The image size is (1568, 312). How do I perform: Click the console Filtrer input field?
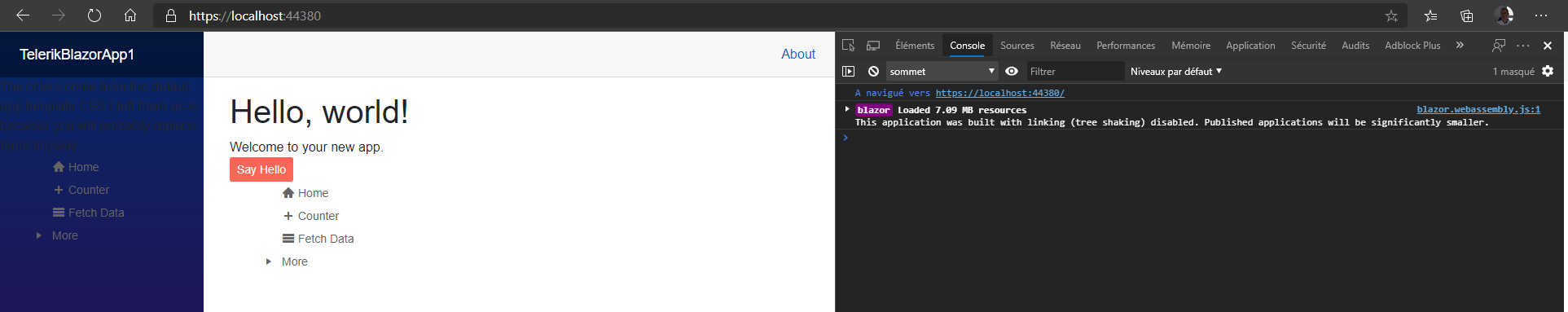1075,72
